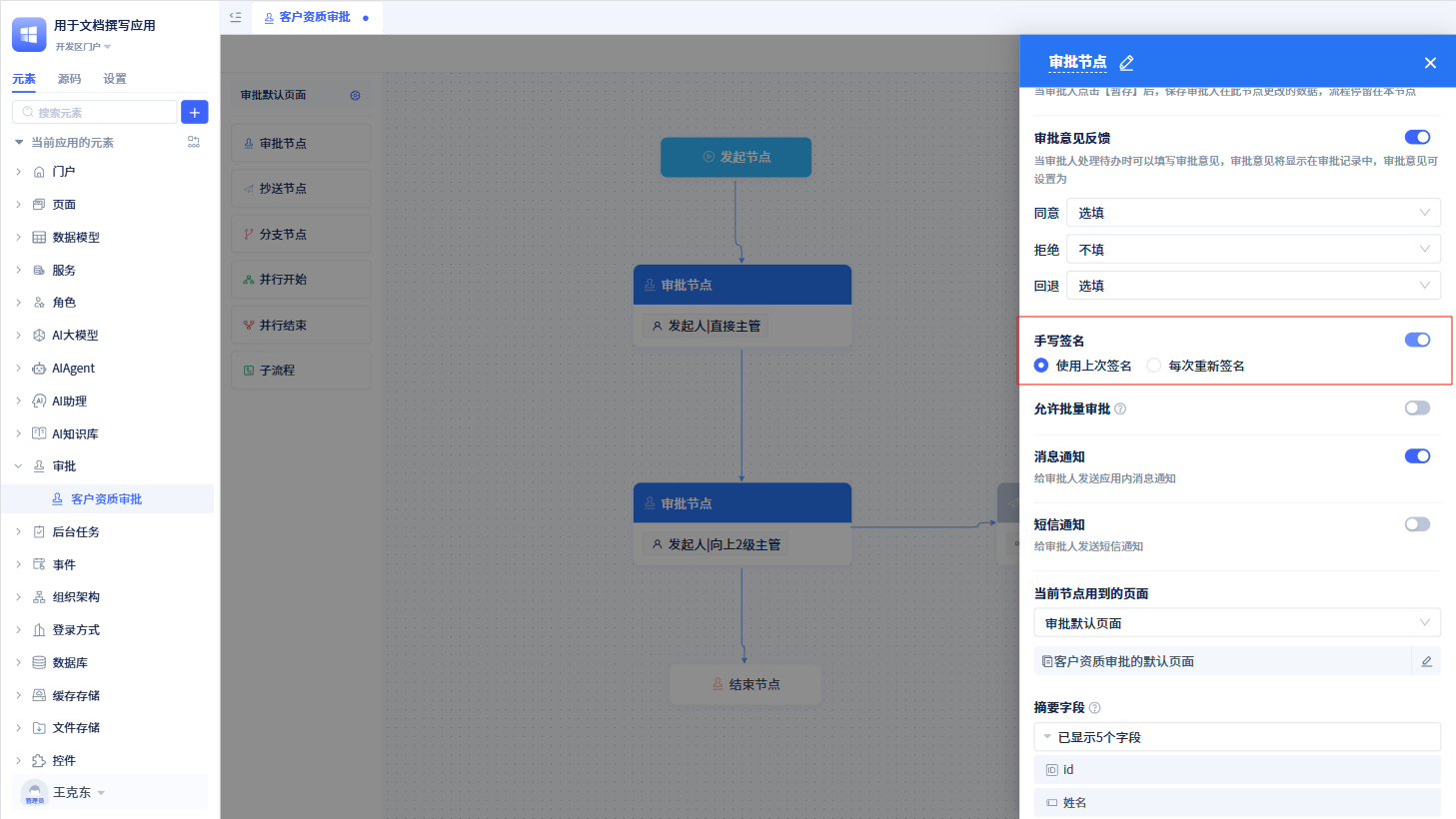Click the id summary field row
This screenshot has width=1456, height=819.
(x=1237, y=770)
